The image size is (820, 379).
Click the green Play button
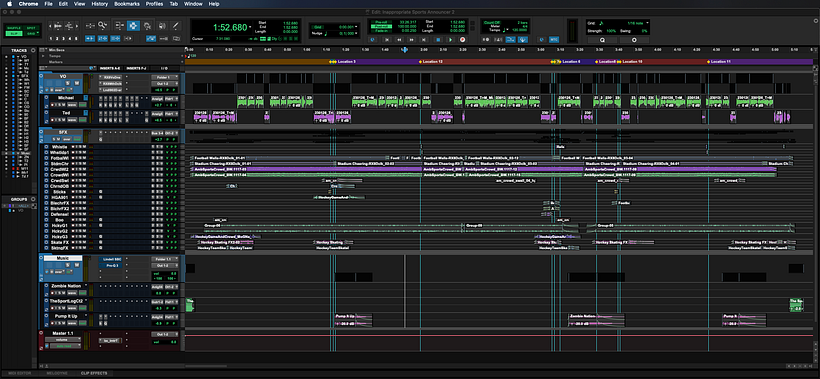[450, 40]
